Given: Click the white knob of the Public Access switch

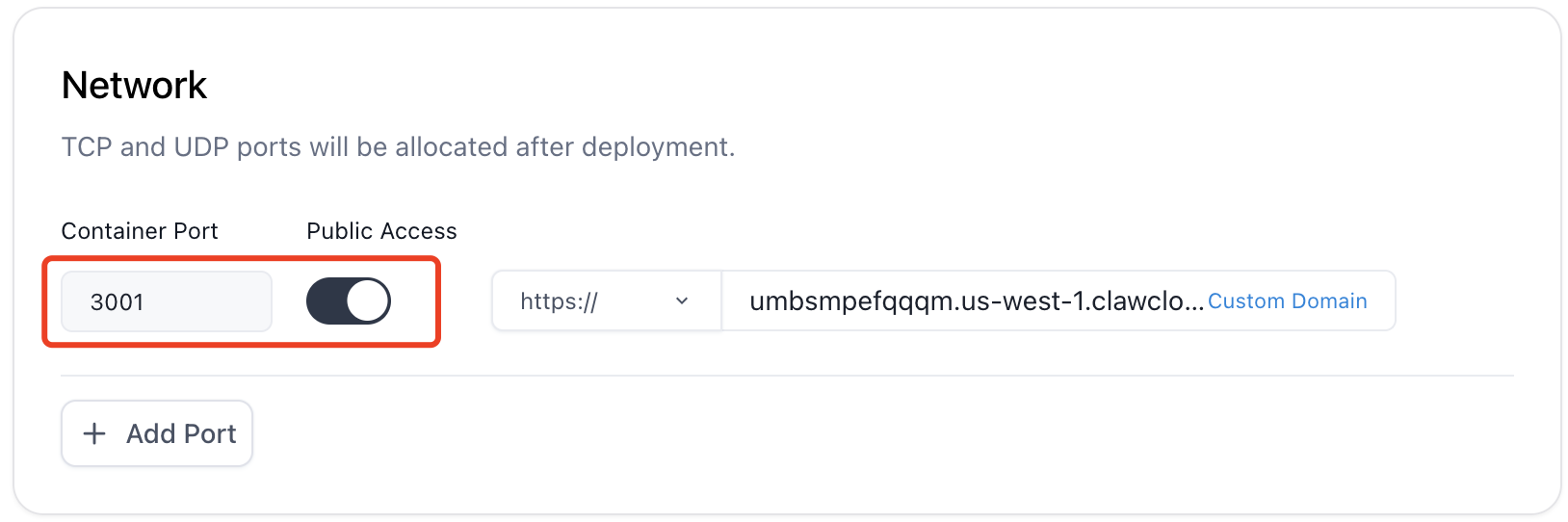Looking at the screenshot, I should tap(368, 301).
